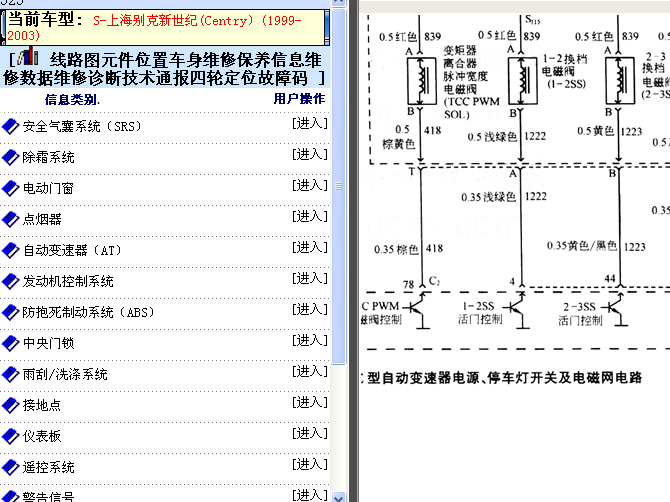Open [进入] for 仪表板
The width and height of the screenshot is (670, 502).
click(310, 433)
